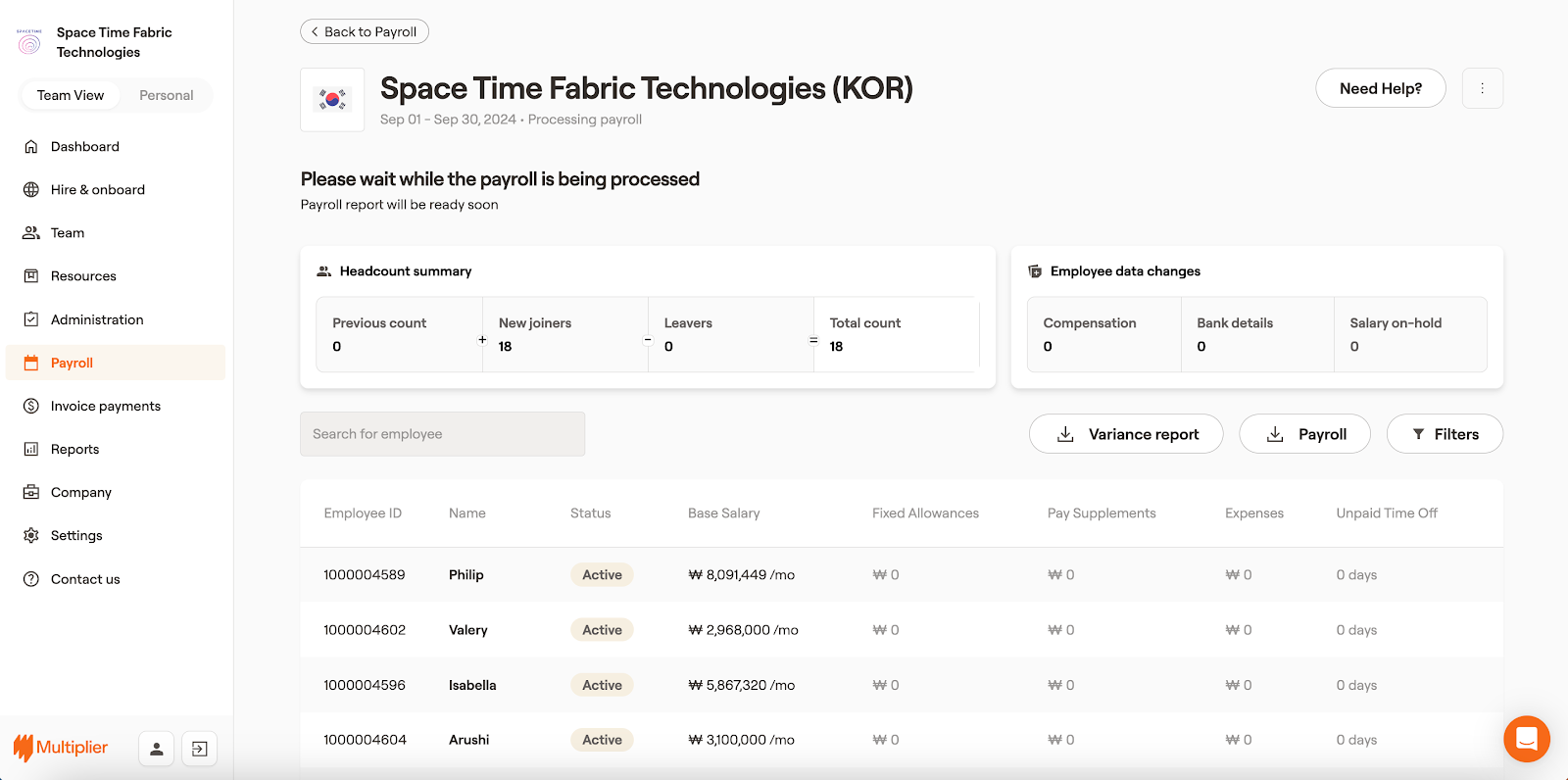This screenshot has width=1568, height=780.
Task: Click the South Korea flag thumbnail
Action: point(332,99)
